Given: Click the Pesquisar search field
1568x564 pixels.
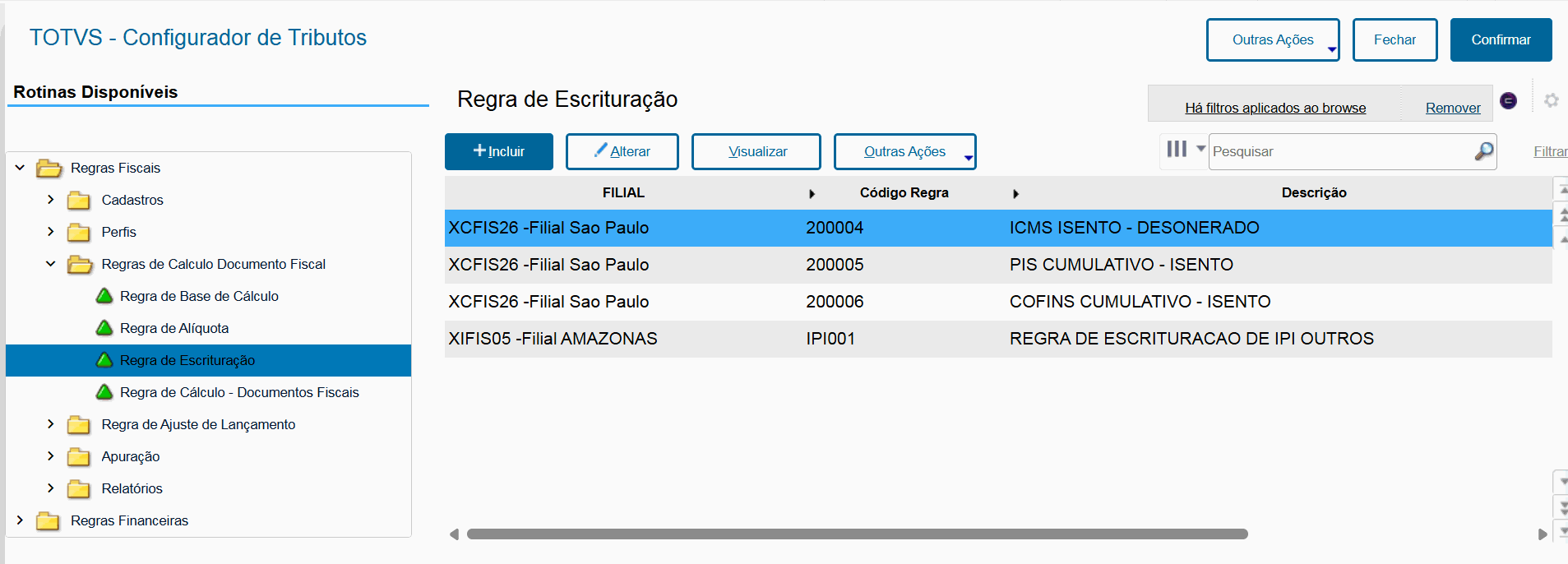Looking at the screenshot, I should pos(1340,152).
